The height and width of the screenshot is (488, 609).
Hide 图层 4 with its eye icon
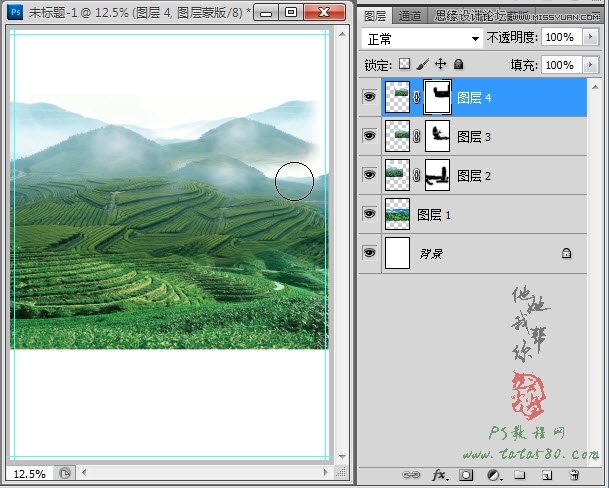(369, 96)
